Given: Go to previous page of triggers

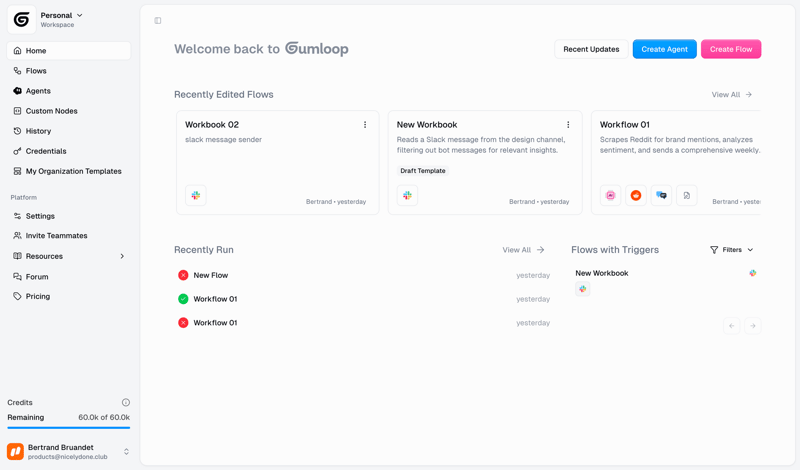Looking at the screenshot, I should point(732,326).
